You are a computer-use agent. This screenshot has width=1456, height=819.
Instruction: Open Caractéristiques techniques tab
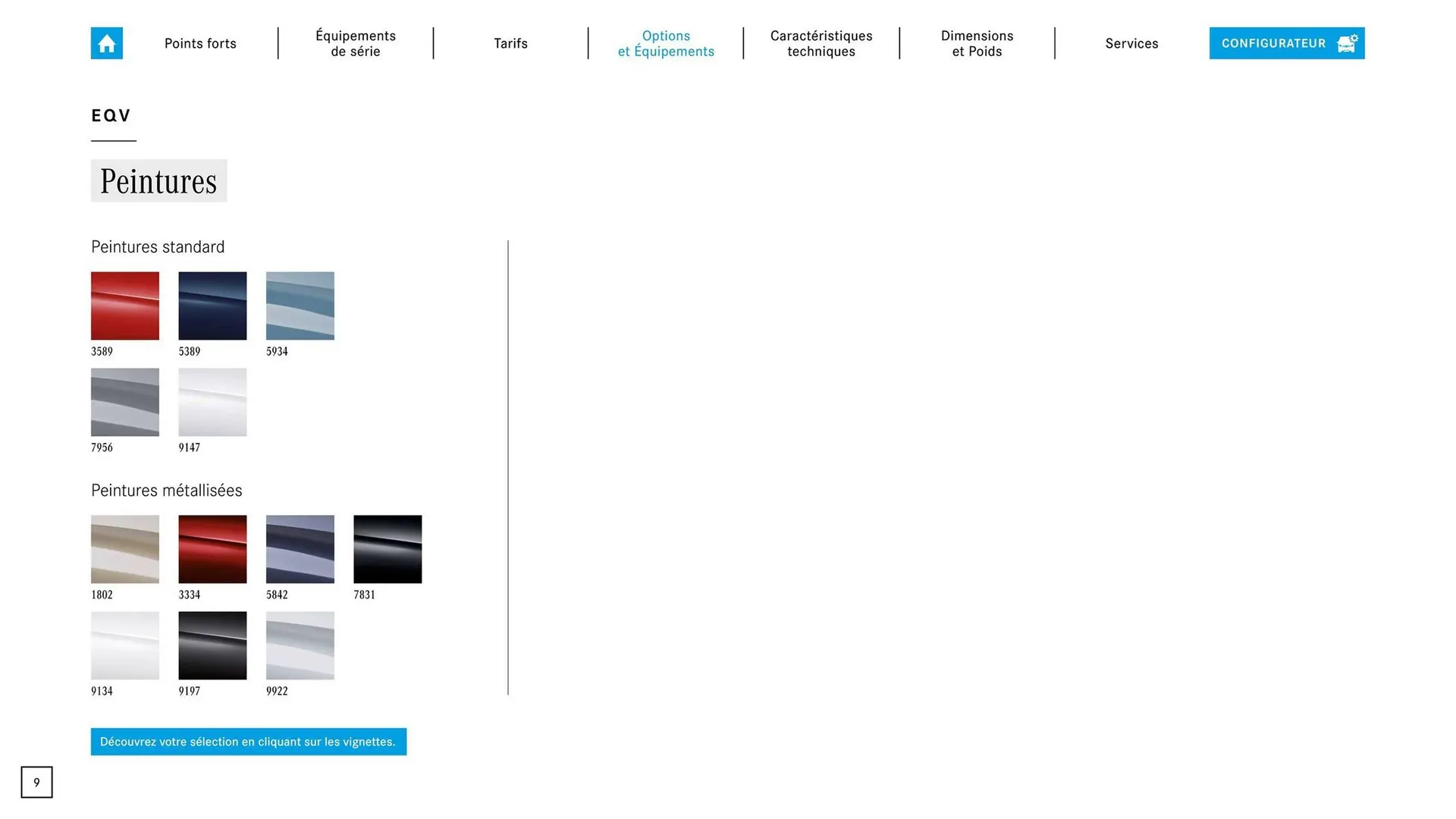[x=821, y=43]
